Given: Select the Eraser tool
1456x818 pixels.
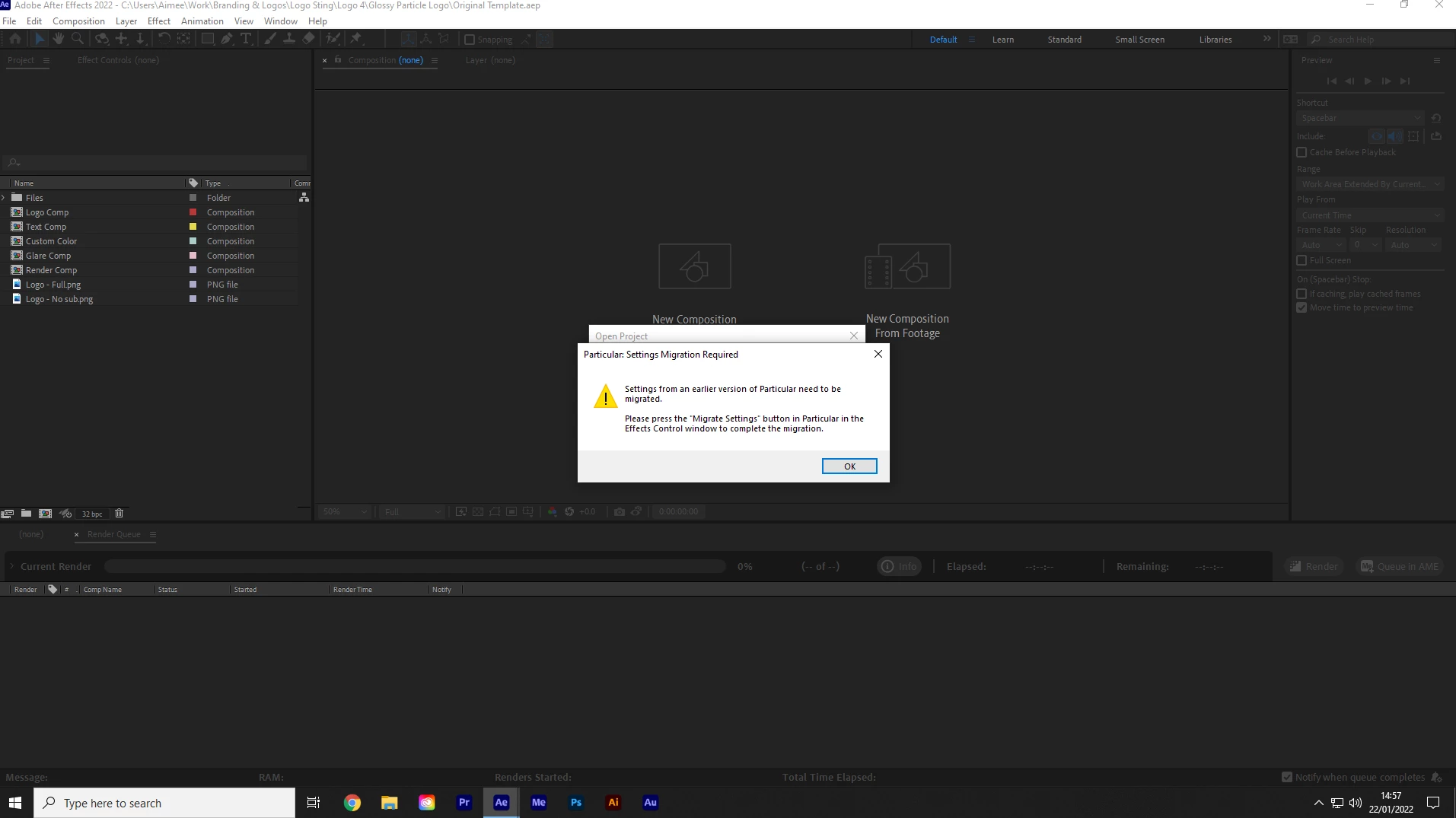Looking at the screenshot, I should click(308, 39).
